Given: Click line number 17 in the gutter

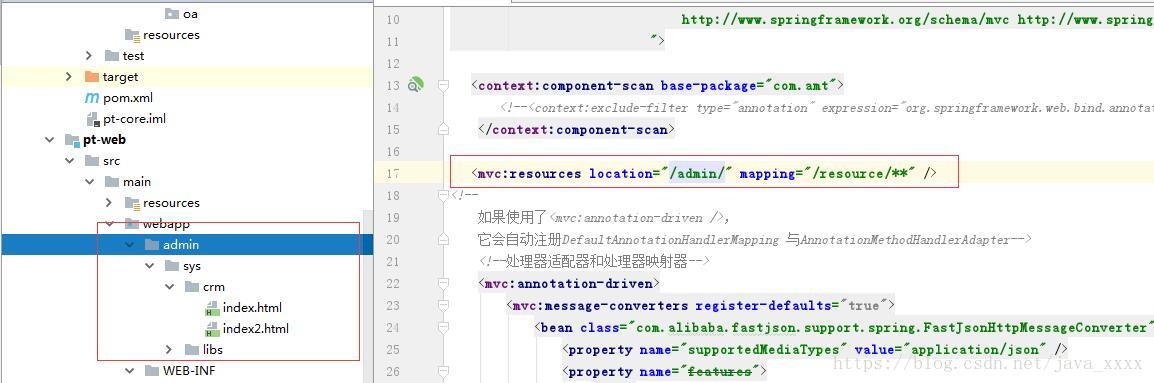Looking at the screenshot, I should [392, 174].
